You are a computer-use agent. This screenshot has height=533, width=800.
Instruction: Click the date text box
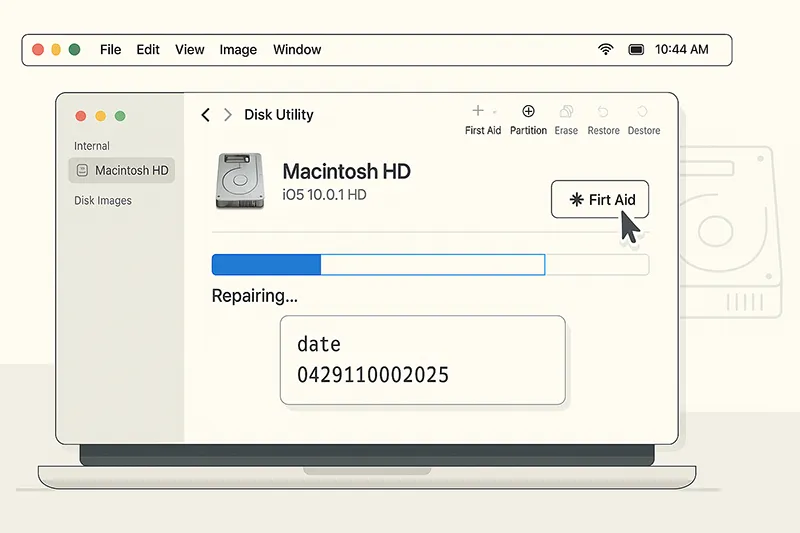point(422,360)
